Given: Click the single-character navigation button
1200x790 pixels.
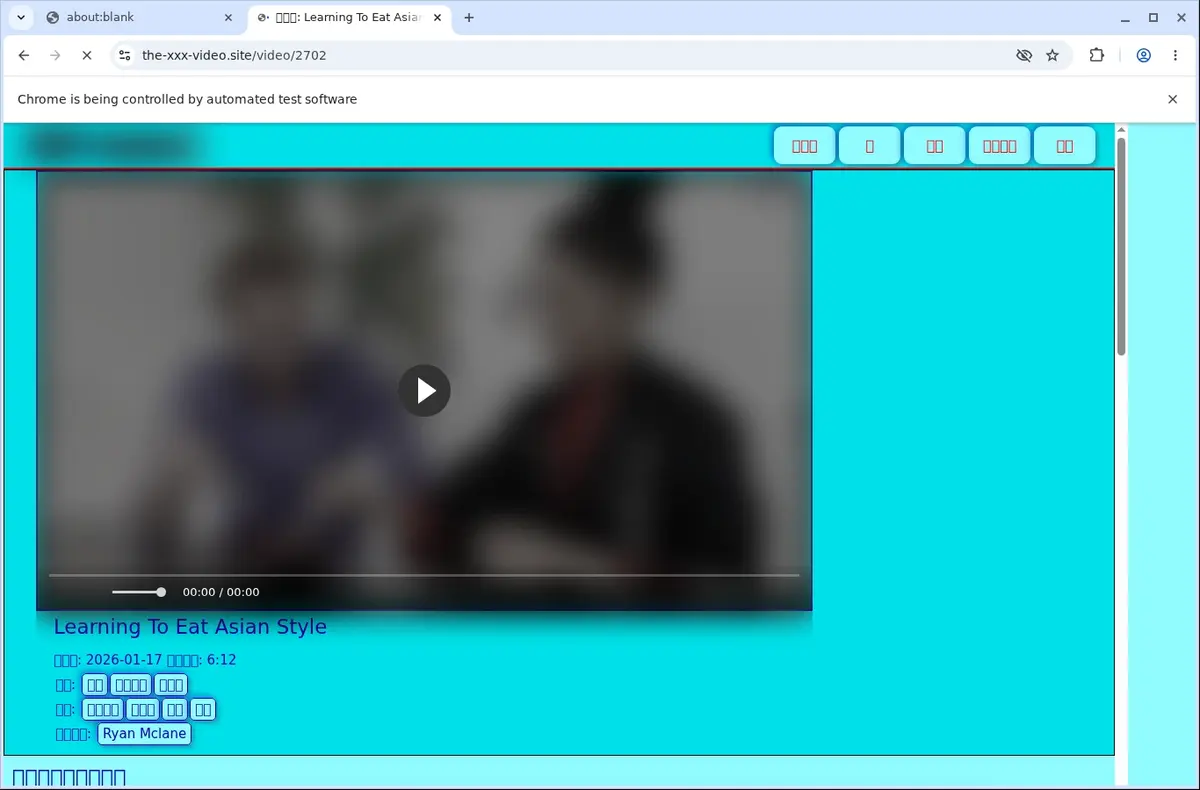Looking at the screenshot, I should click(869, 146).
